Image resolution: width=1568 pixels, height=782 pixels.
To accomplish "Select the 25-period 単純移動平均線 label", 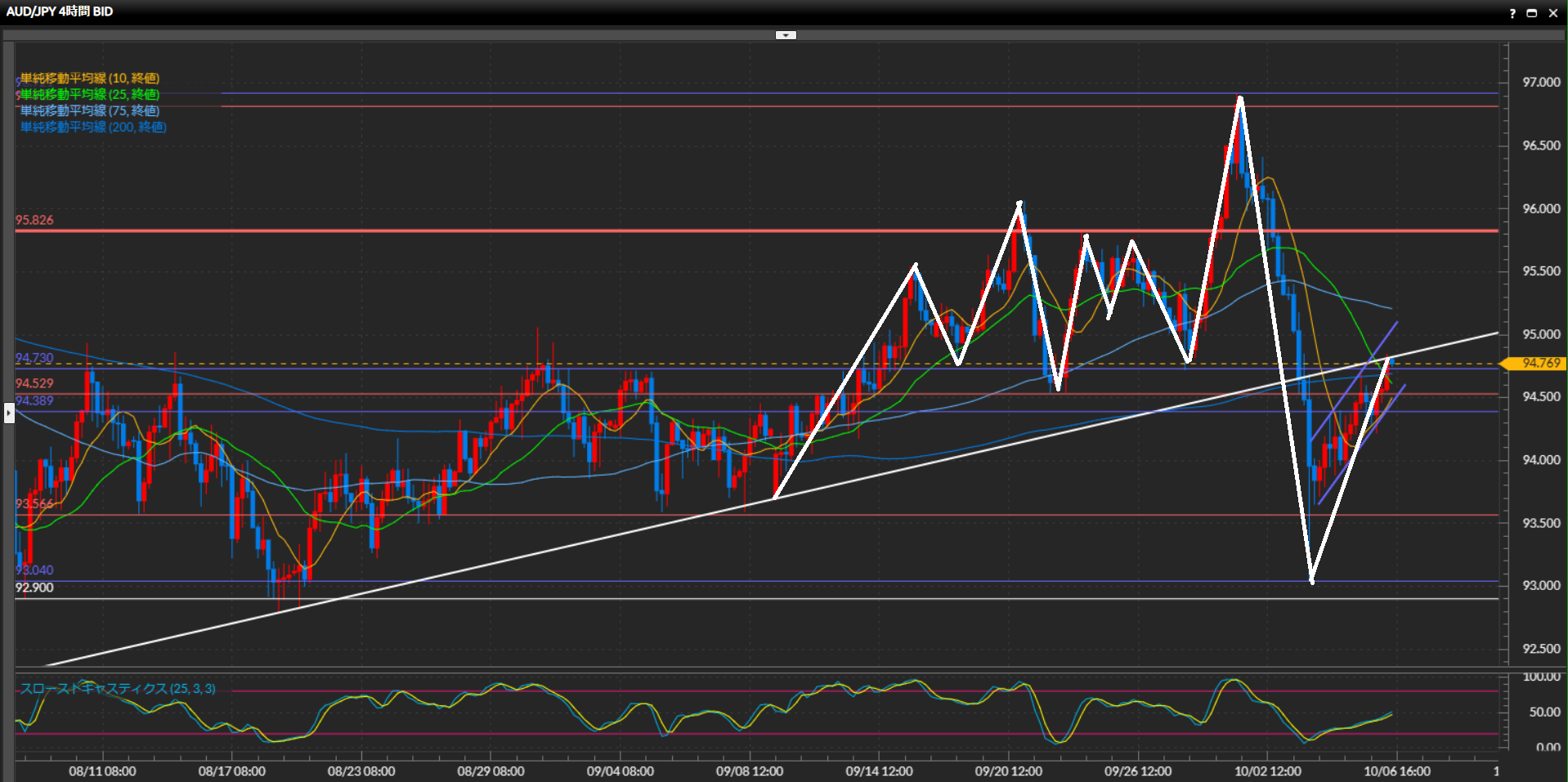I will coord(90,95).
